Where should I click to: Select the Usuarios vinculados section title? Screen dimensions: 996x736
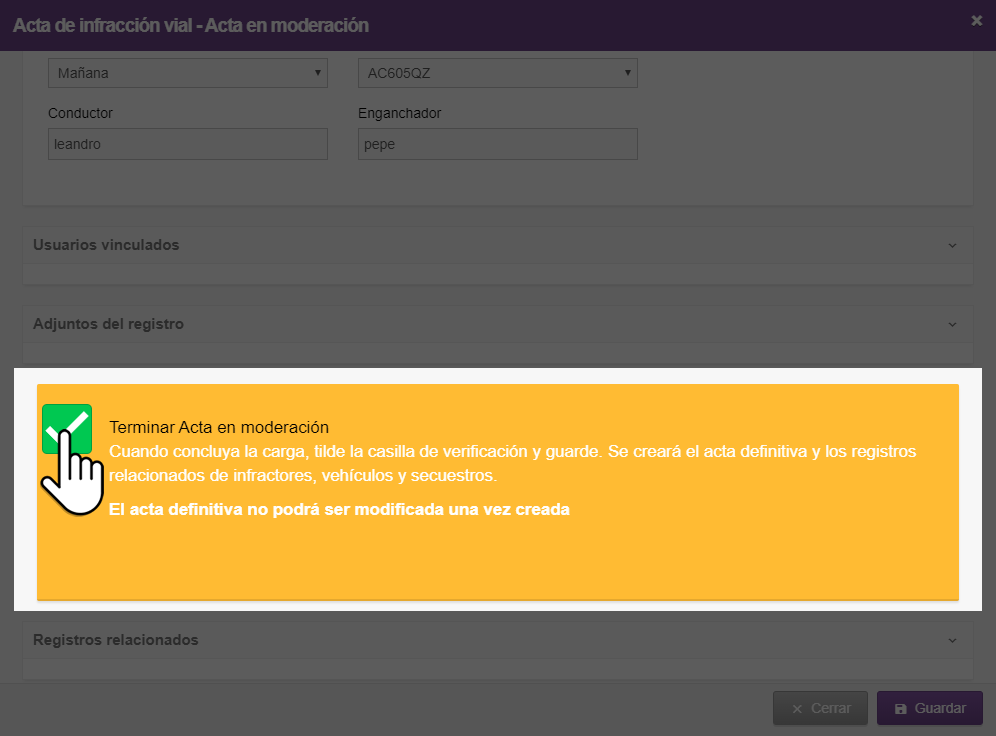[x=106, y=245]
